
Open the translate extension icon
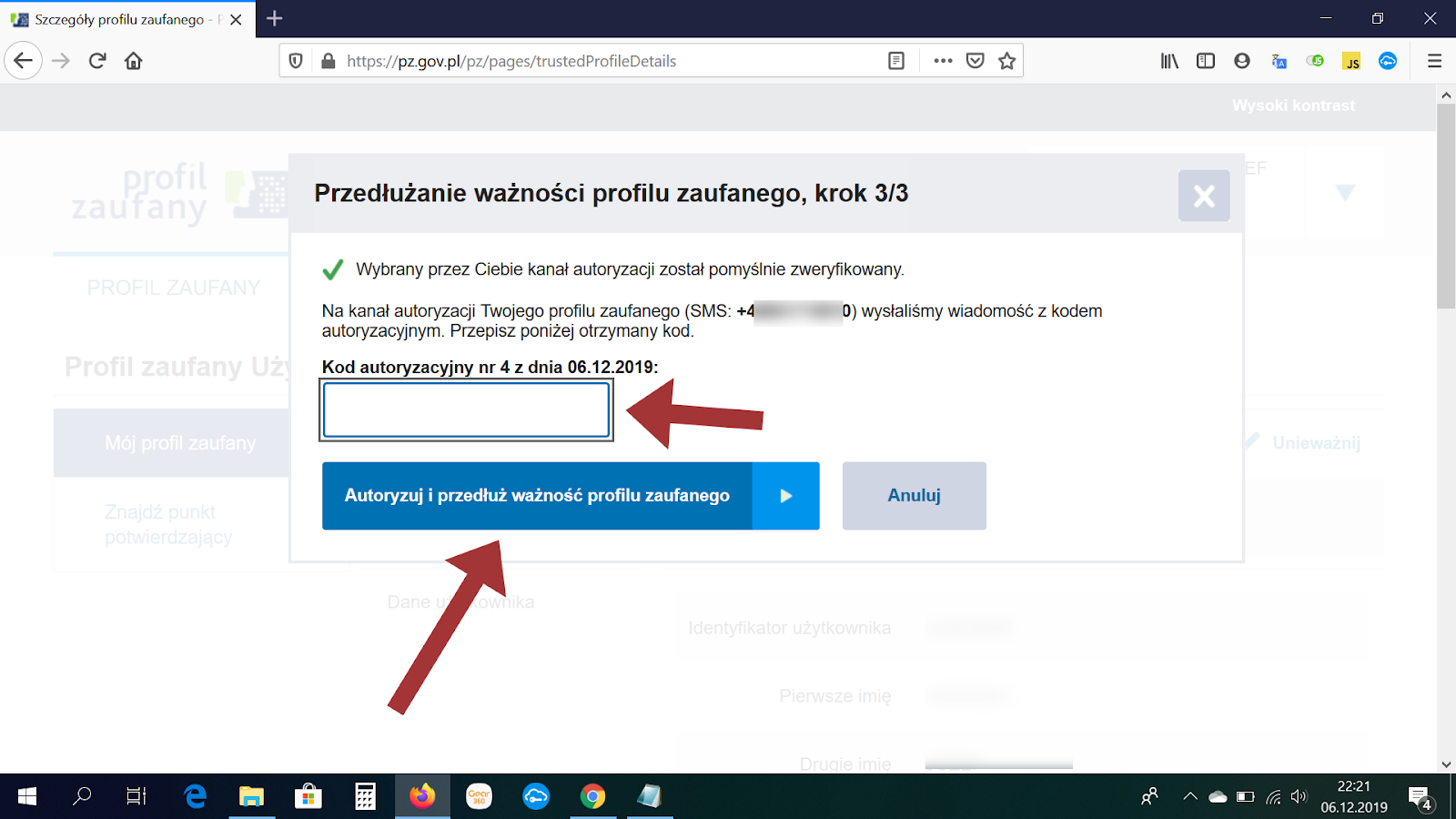(1279, 61)
